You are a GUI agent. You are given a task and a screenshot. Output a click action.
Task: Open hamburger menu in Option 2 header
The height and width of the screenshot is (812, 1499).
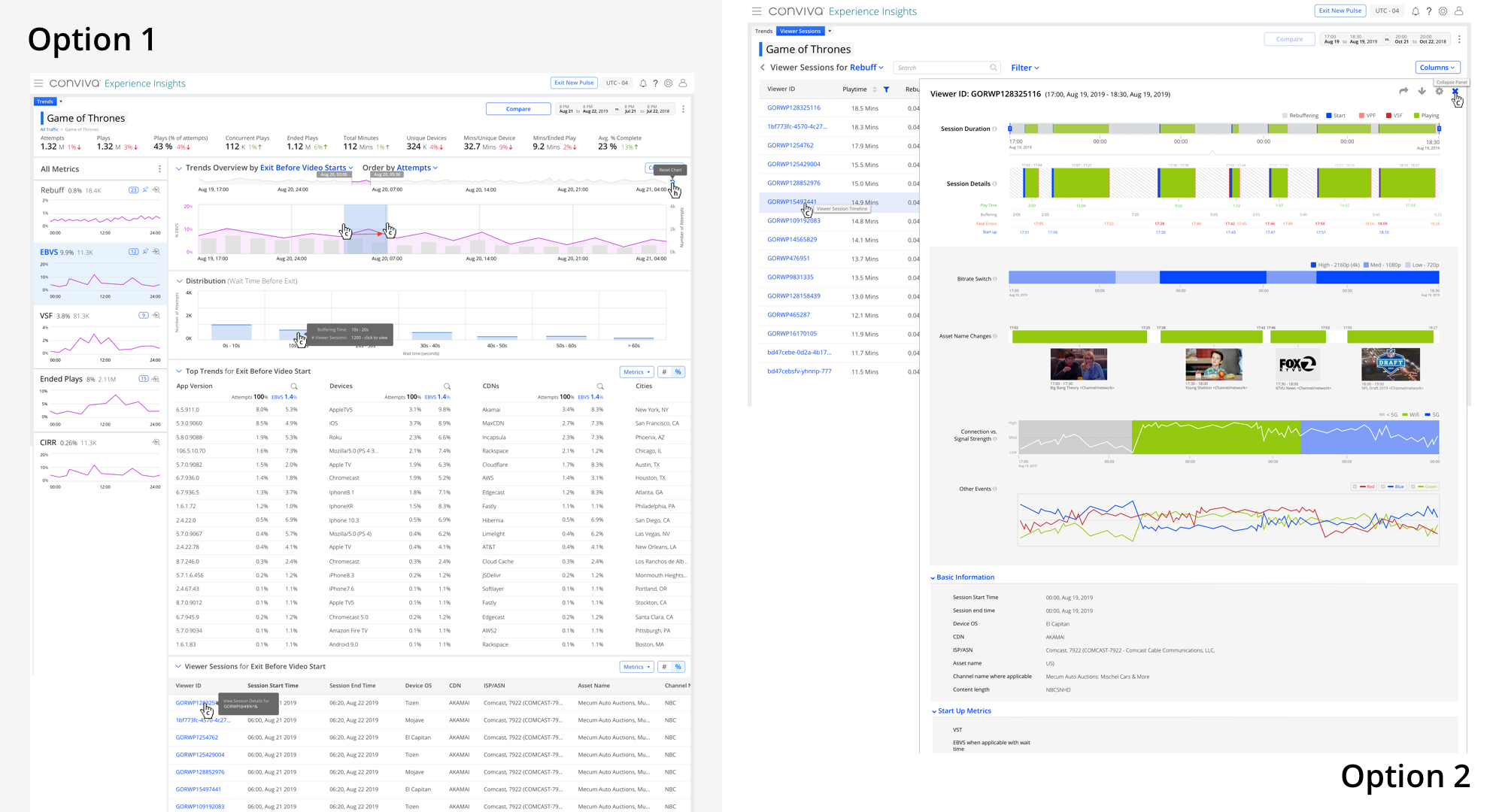tap(757, 11)
